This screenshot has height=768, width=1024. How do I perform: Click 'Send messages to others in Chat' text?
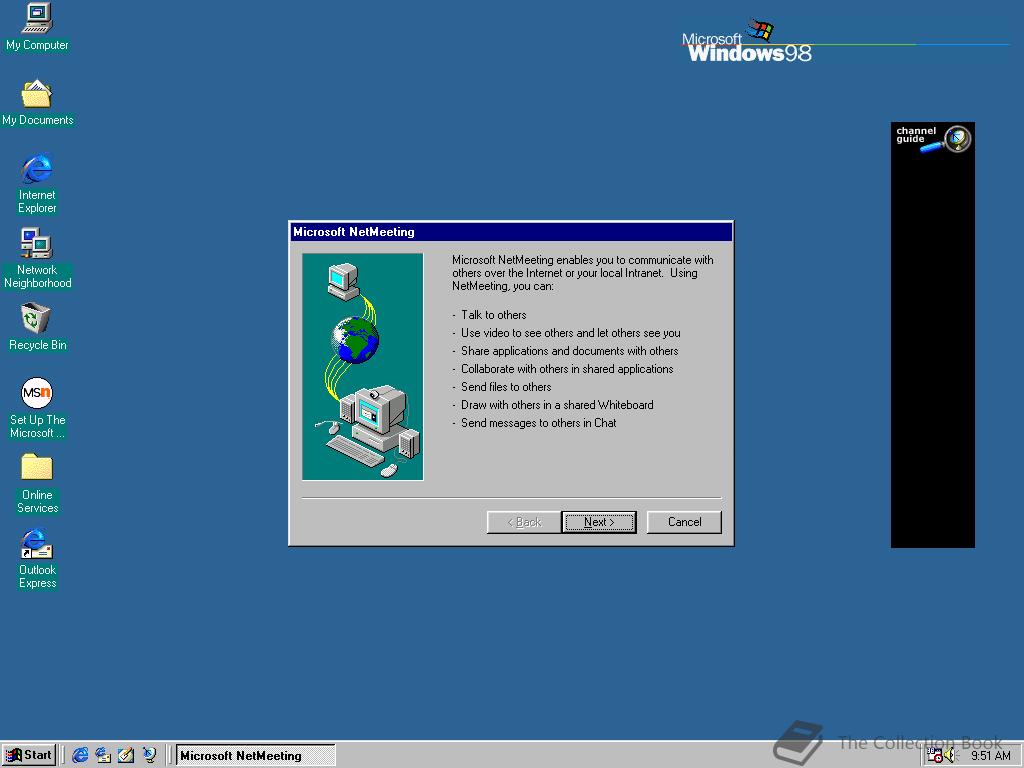[x=538, y=423]
